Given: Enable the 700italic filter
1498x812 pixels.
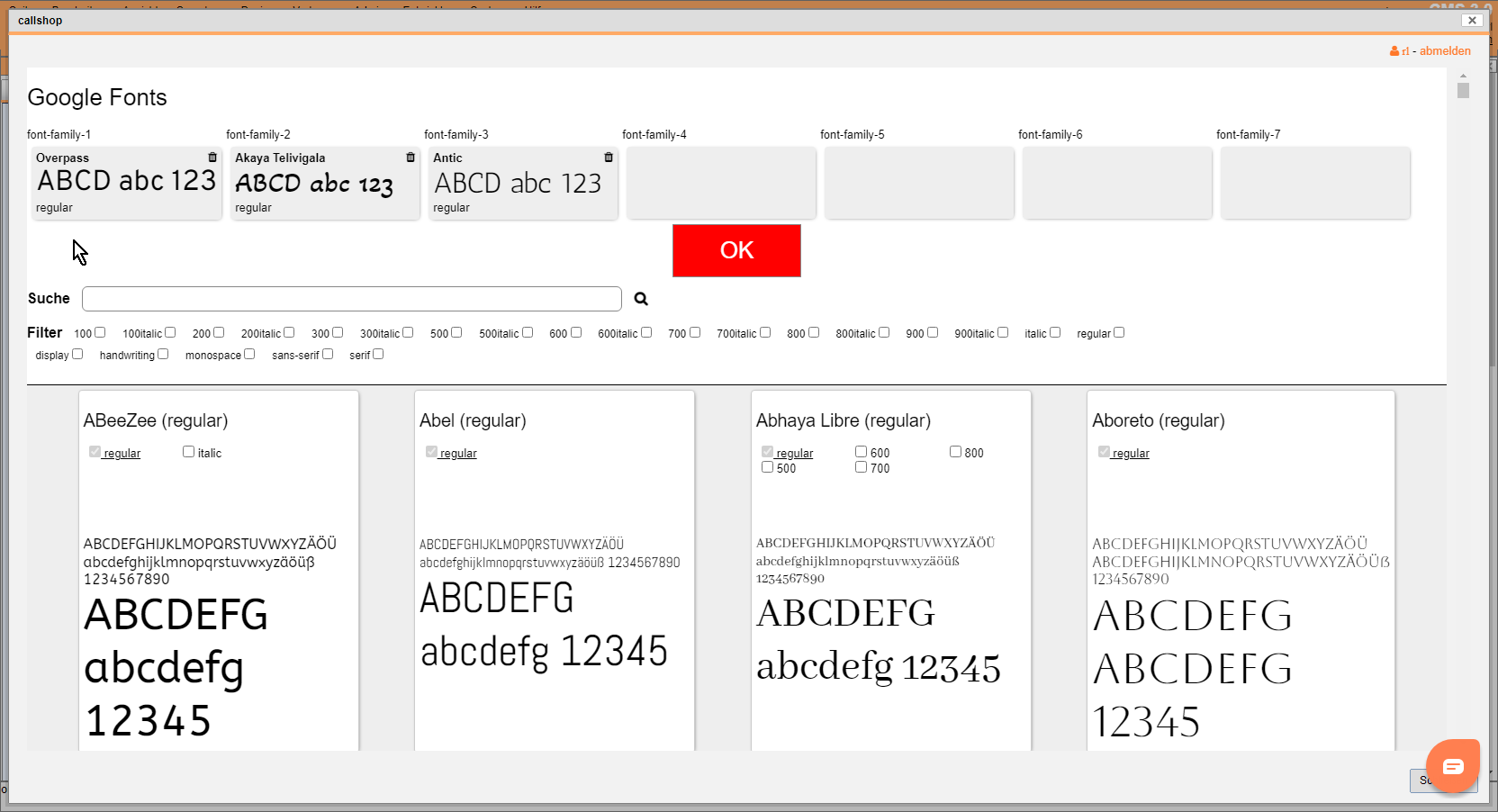Looking at the screenshot, I should 765,332.
